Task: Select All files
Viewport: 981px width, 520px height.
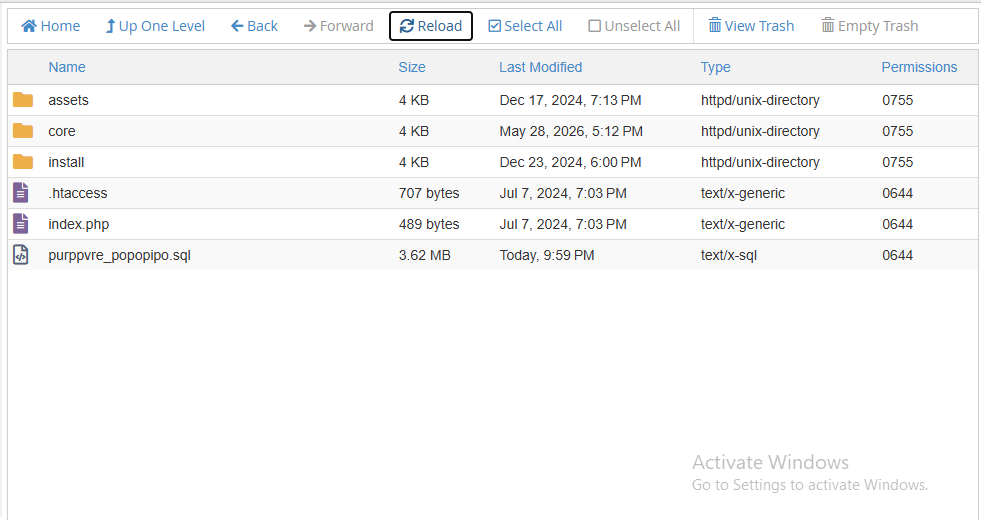Action: point(525,26)
